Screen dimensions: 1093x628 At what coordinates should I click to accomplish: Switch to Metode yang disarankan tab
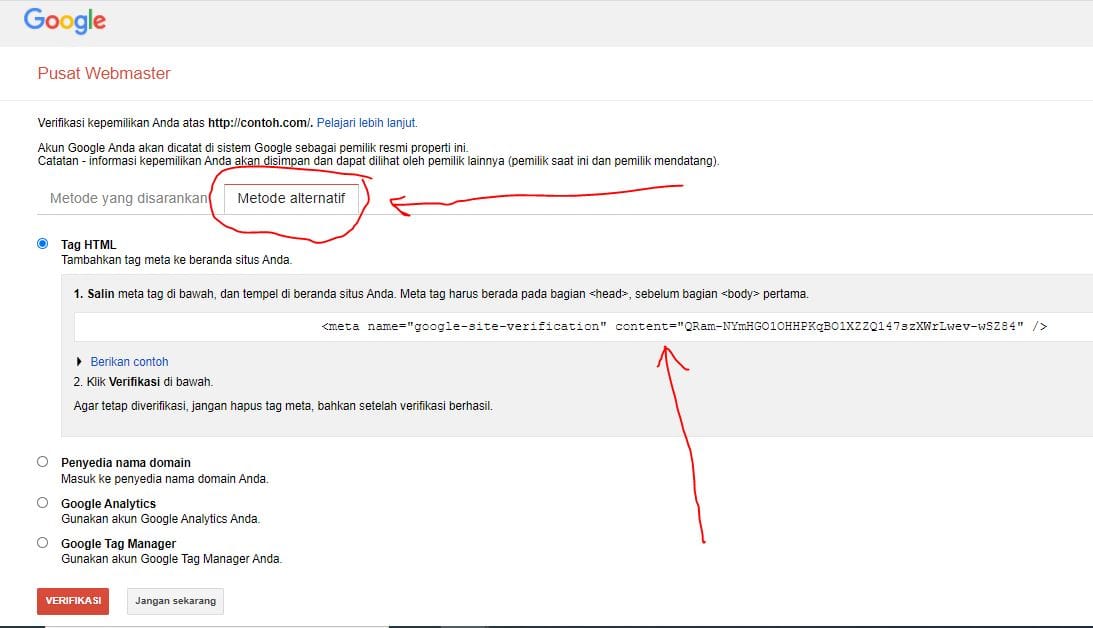pyautogui.click(x=129, y=198)
